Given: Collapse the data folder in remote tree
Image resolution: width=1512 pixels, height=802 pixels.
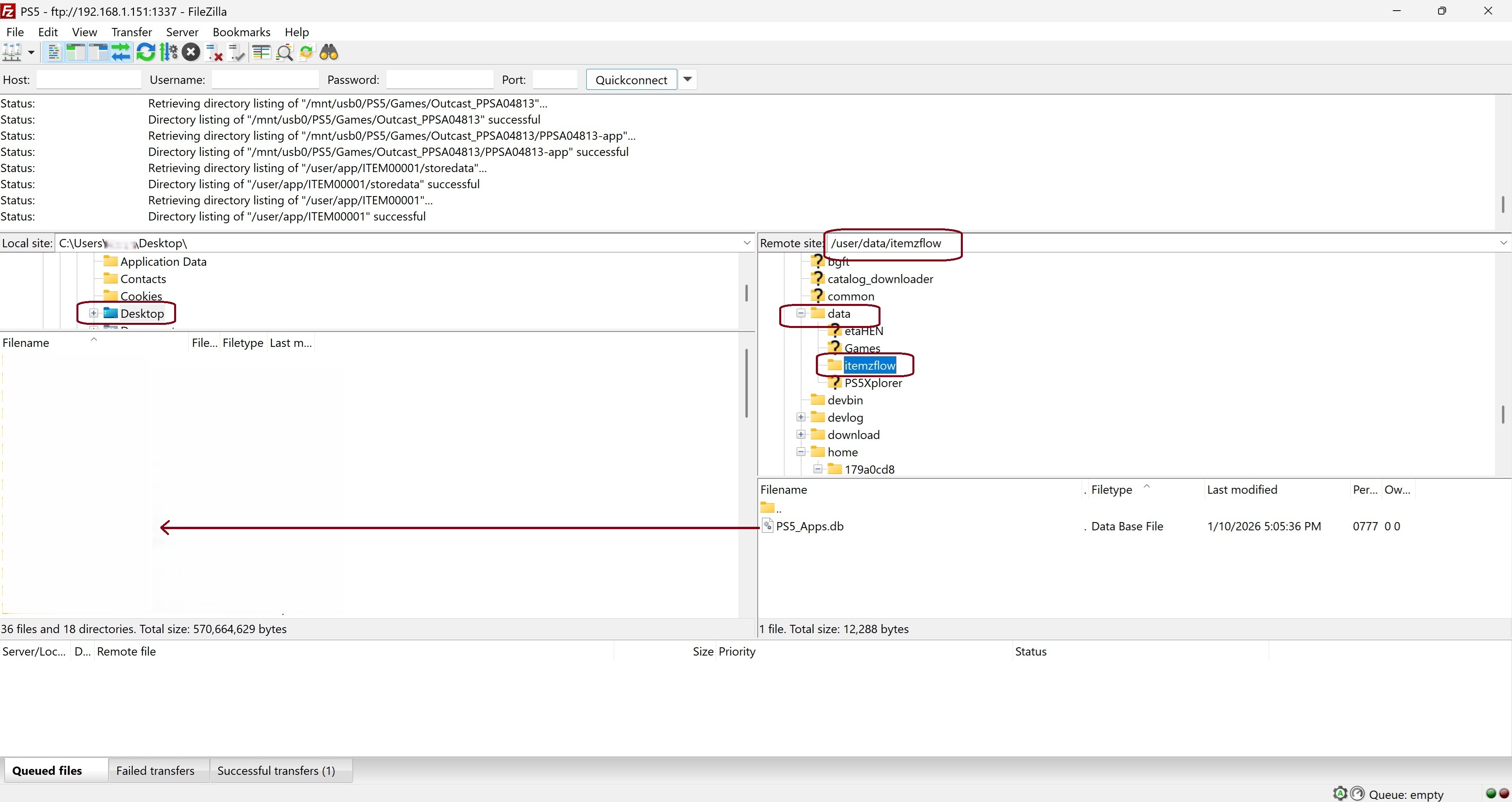Looking at the screenshot, I should click(801, 313).
